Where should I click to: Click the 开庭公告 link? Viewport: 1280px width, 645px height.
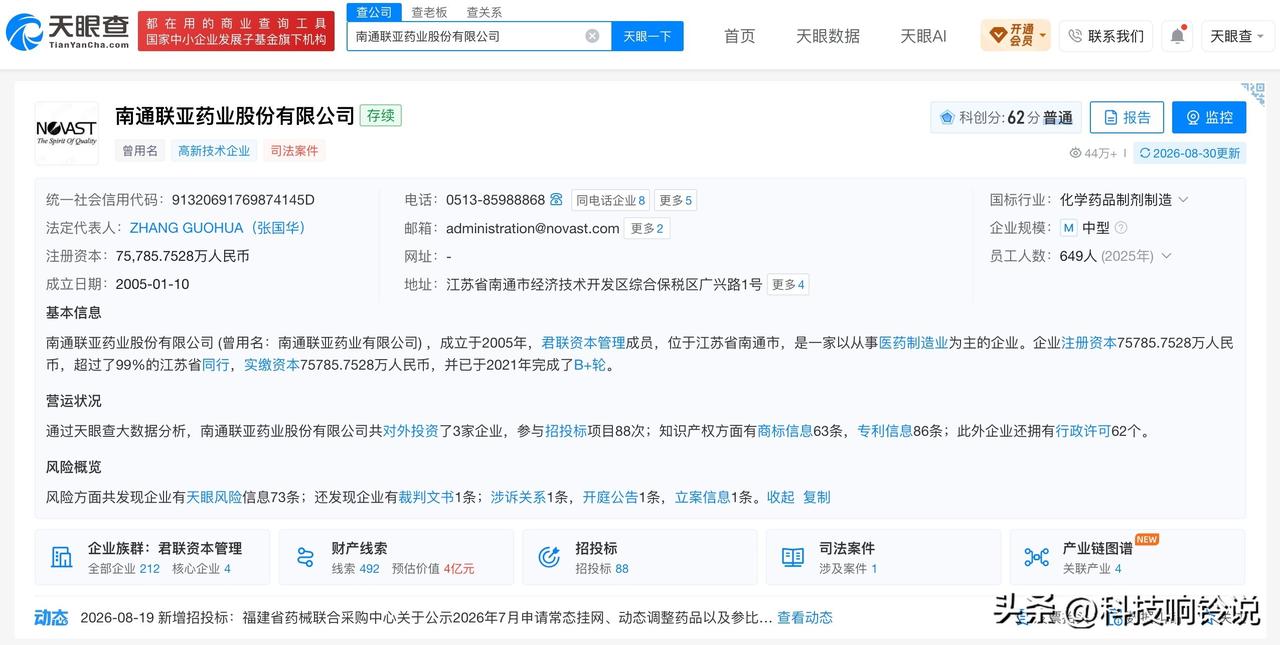[x=610, y=497]
